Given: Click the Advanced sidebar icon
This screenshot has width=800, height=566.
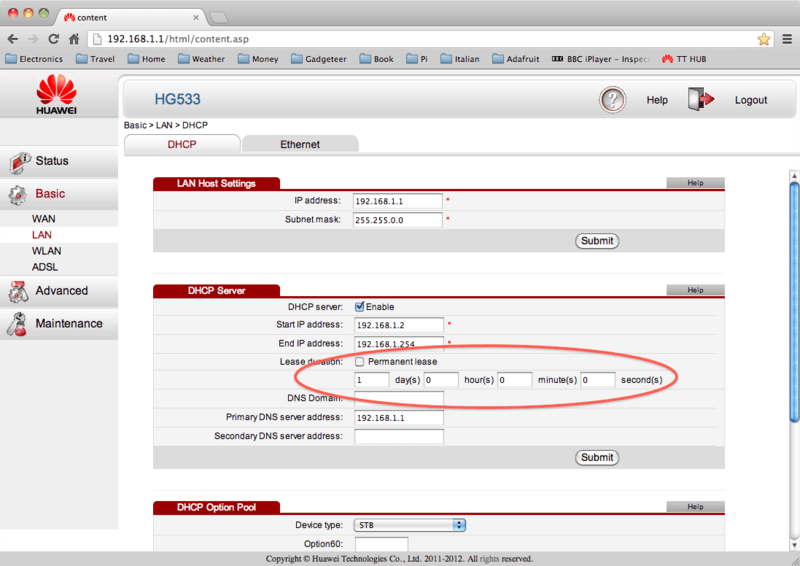Looking at the screenshot, I should tap(18, 291).
